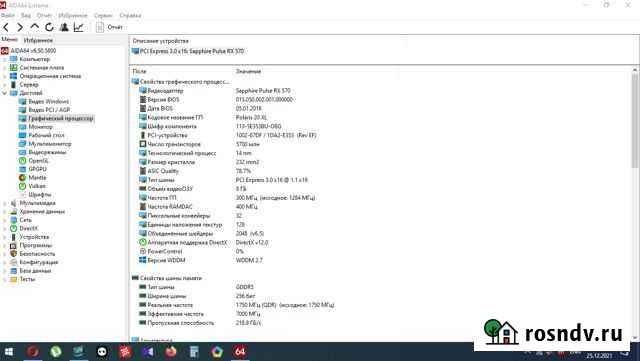
Task: Click the right pane vertical scrollbar thumb
Action: click(635, 120)
